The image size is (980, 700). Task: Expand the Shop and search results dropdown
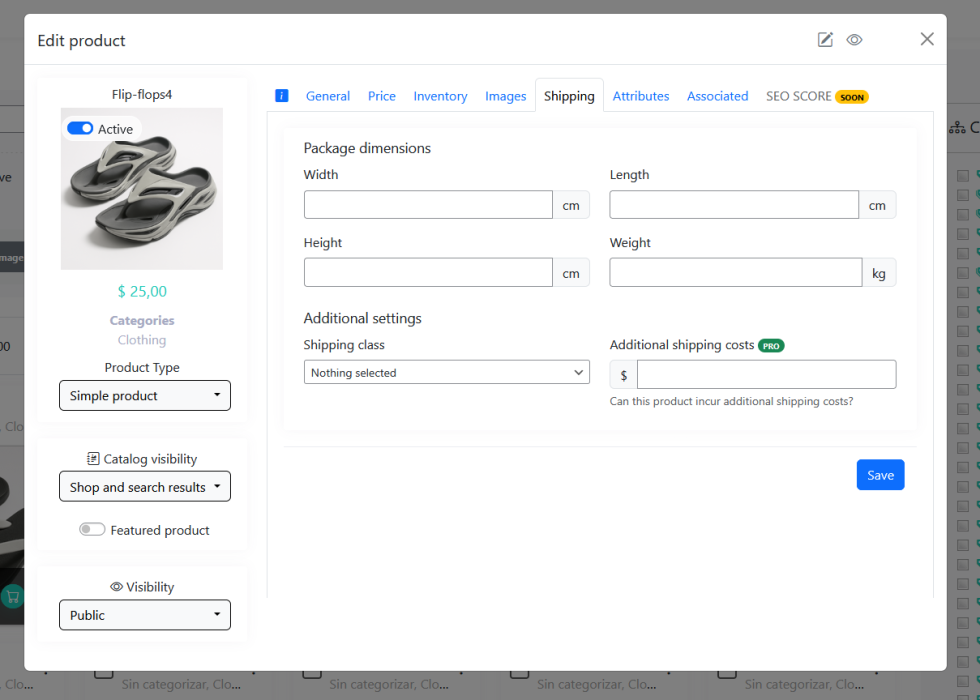pyautogui.click(x=145, y=487)
